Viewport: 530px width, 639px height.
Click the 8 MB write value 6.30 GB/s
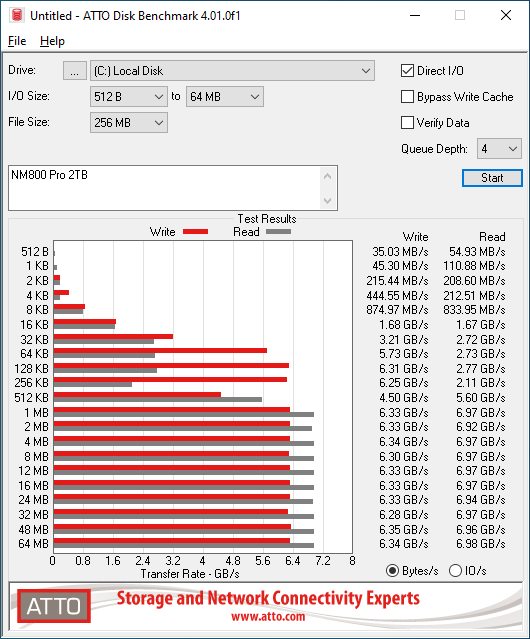(x=404, y=456)
